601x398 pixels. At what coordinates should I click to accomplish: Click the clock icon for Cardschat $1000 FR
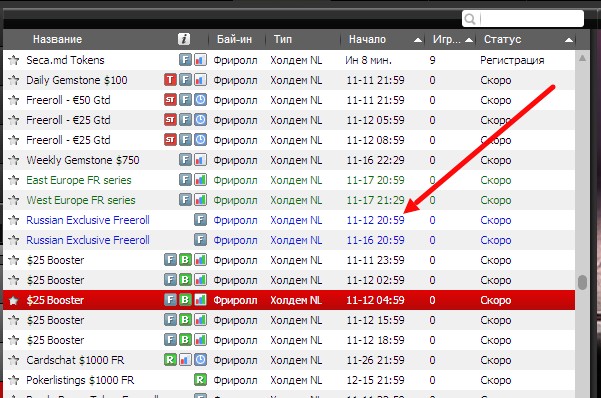[200, 360]
